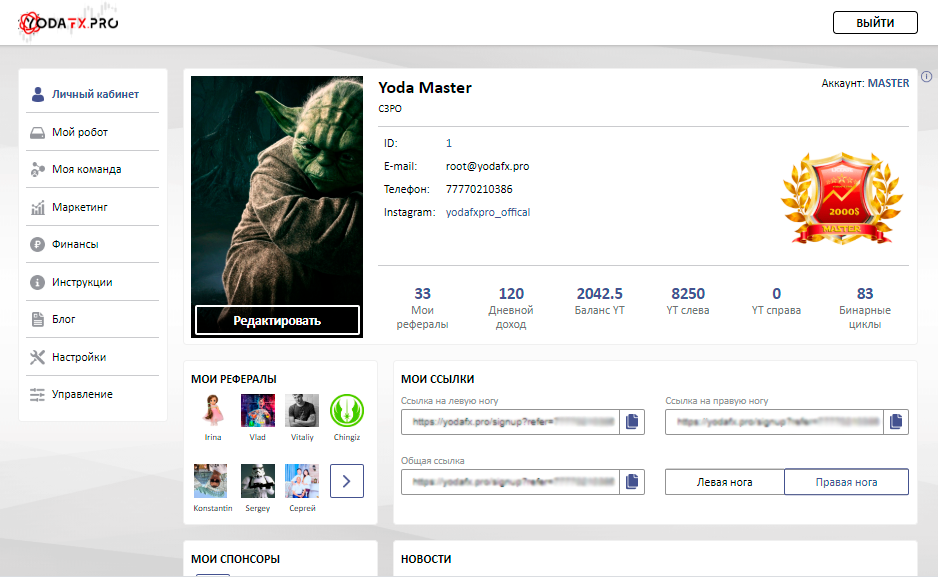Open referral Chingiz's avatar
This screenshot has width=938, height=577.
(x=347, y=410)
